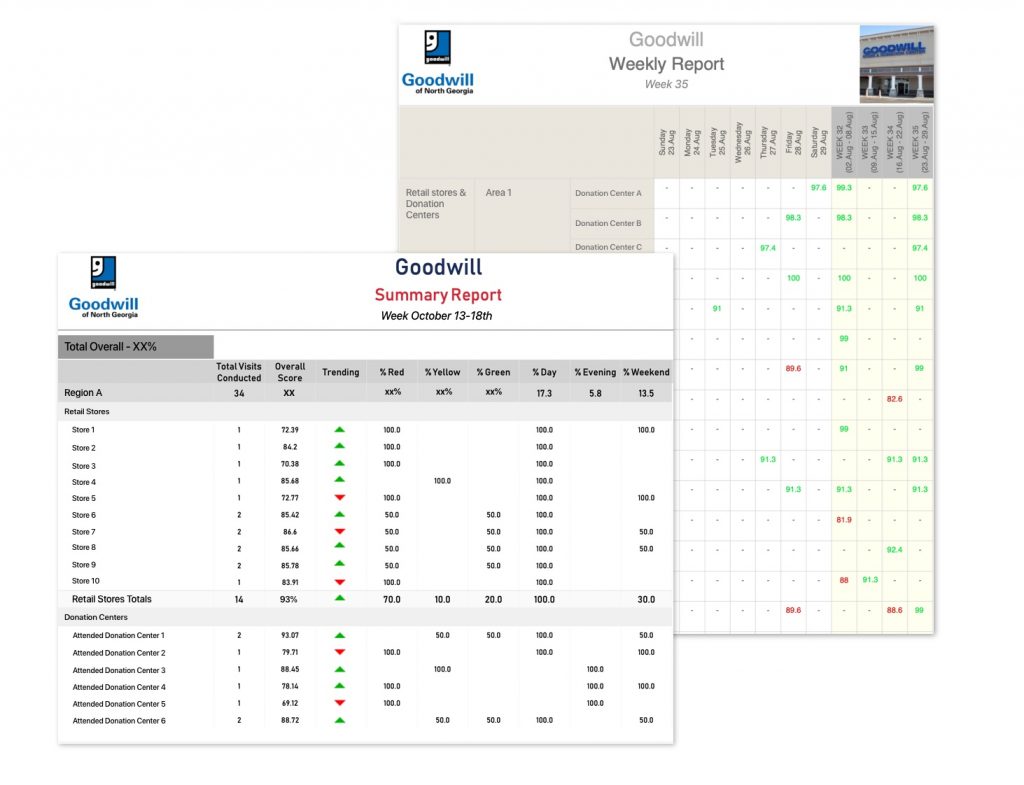Expand the Region A summary row
The image size is (1024, 785).
tap(85, 392)
